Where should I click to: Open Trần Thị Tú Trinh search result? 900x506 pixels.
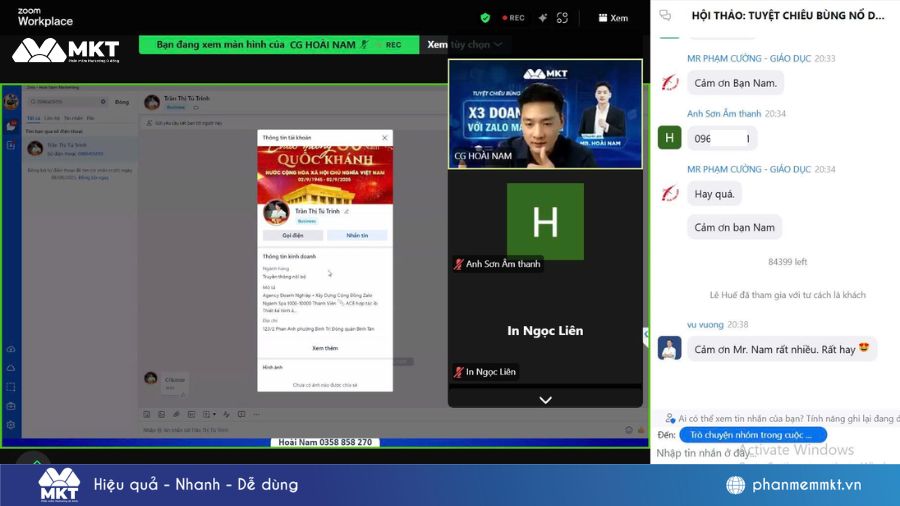[80, 149]
